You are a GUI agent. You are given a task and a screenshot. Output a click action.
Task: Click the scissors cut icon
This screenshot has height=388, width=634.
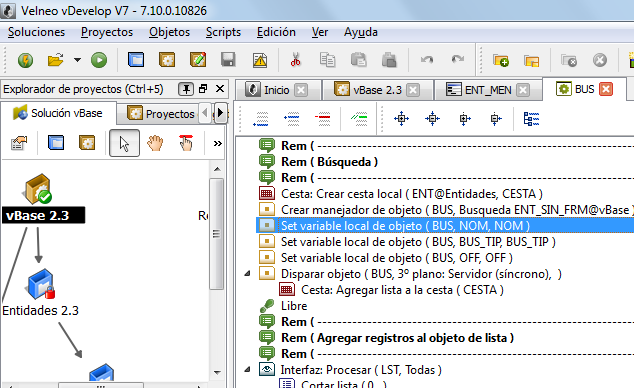click(x=296, y=60)
